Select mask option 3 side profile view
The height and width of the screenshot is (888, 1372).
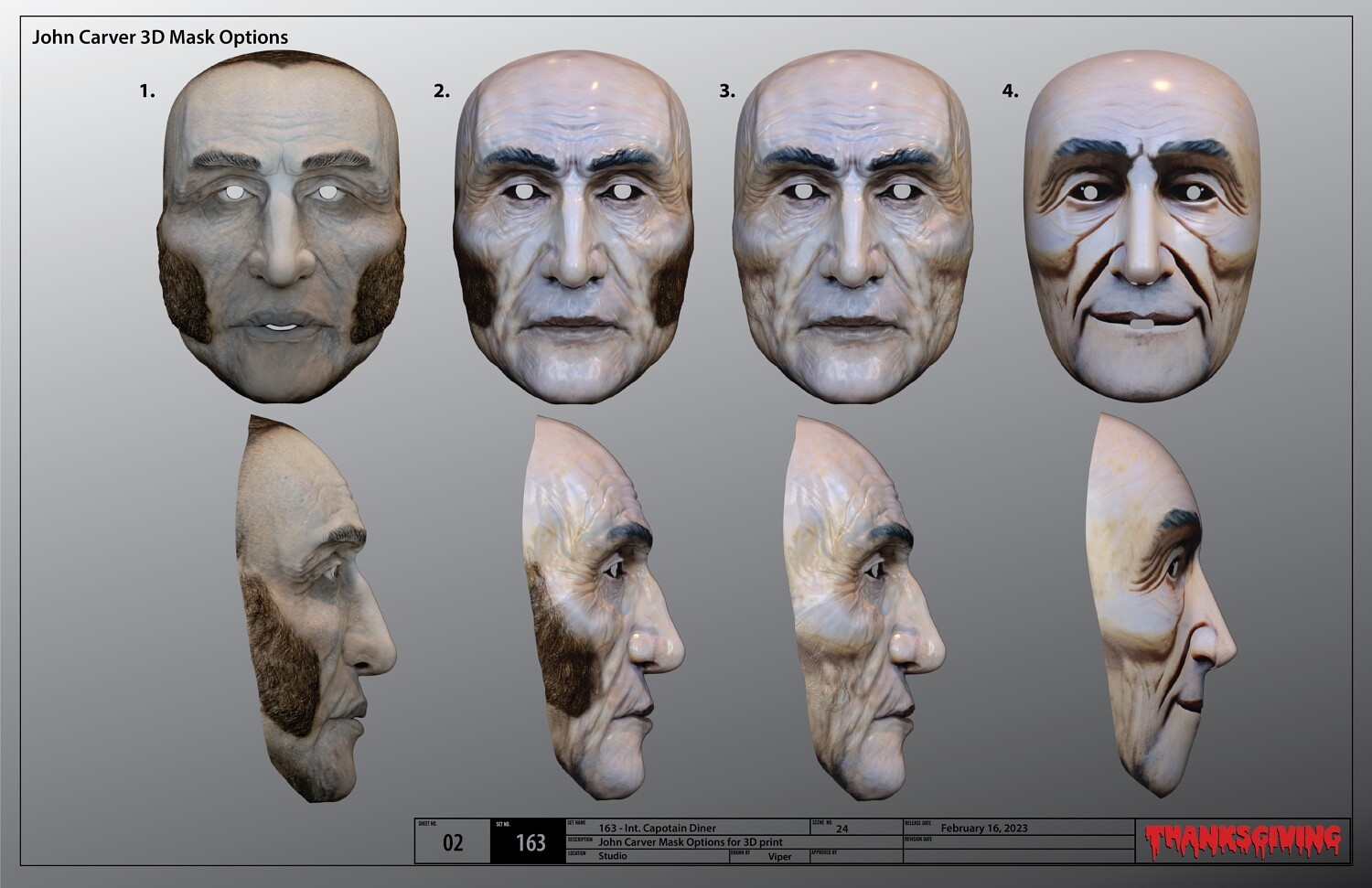[864, 609]
